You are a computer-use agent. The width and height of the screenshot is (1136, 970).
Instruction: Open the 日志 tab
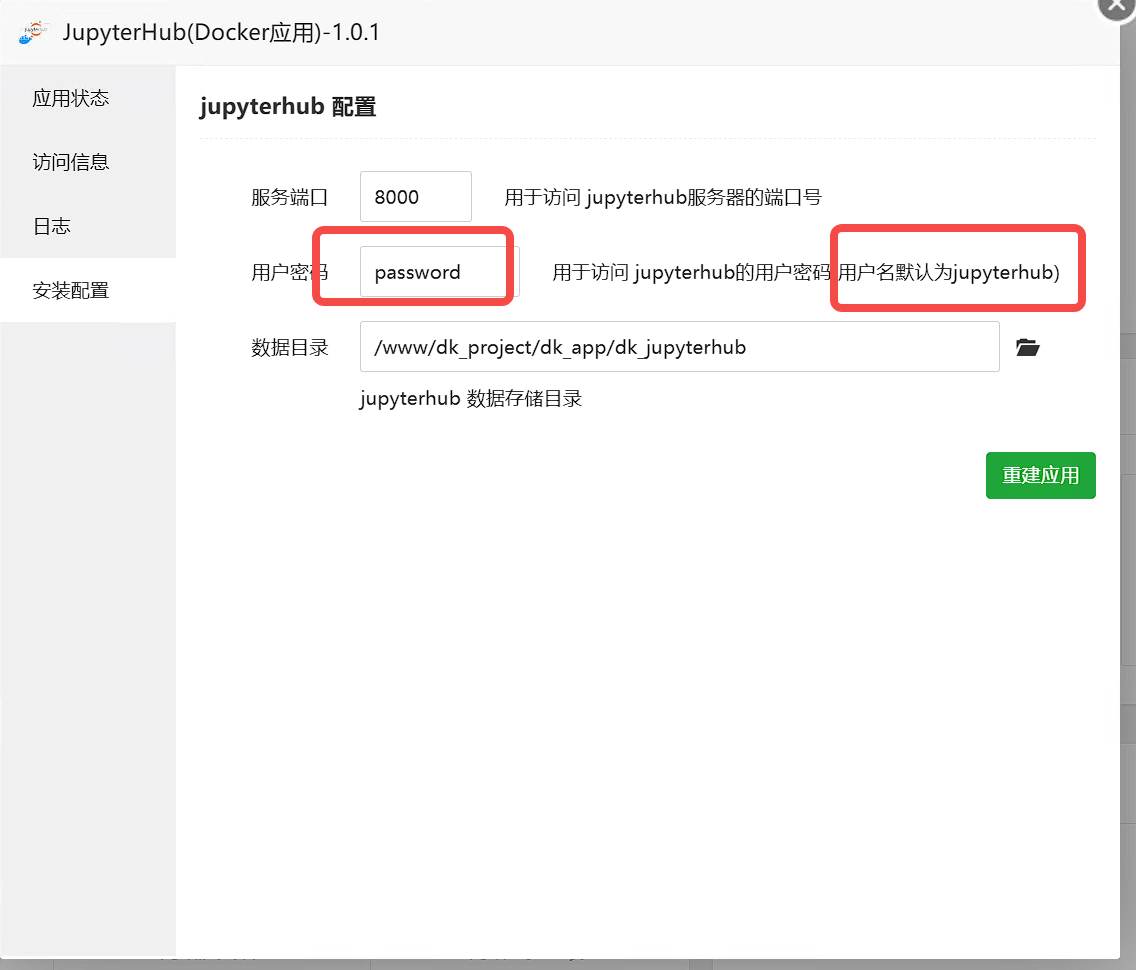point(88,226)
